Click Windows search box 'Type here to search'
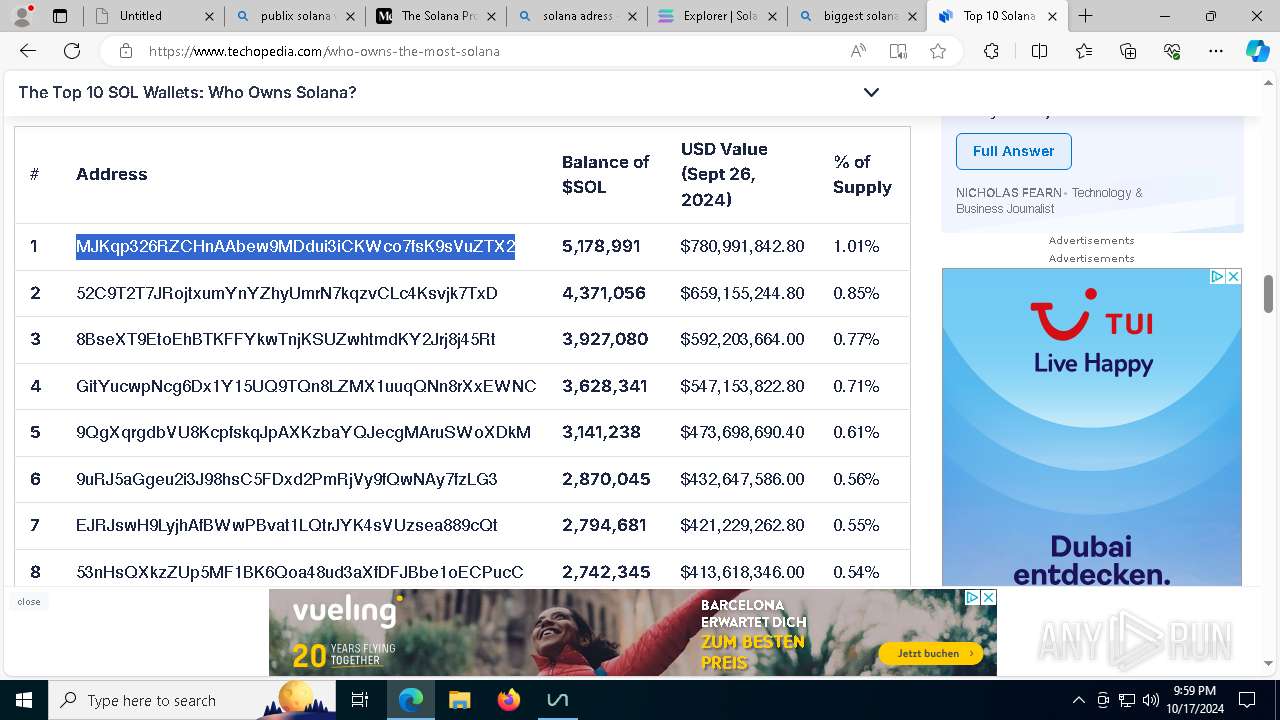The width and height of the screenshot is (1280, 720). pos(192,700)
